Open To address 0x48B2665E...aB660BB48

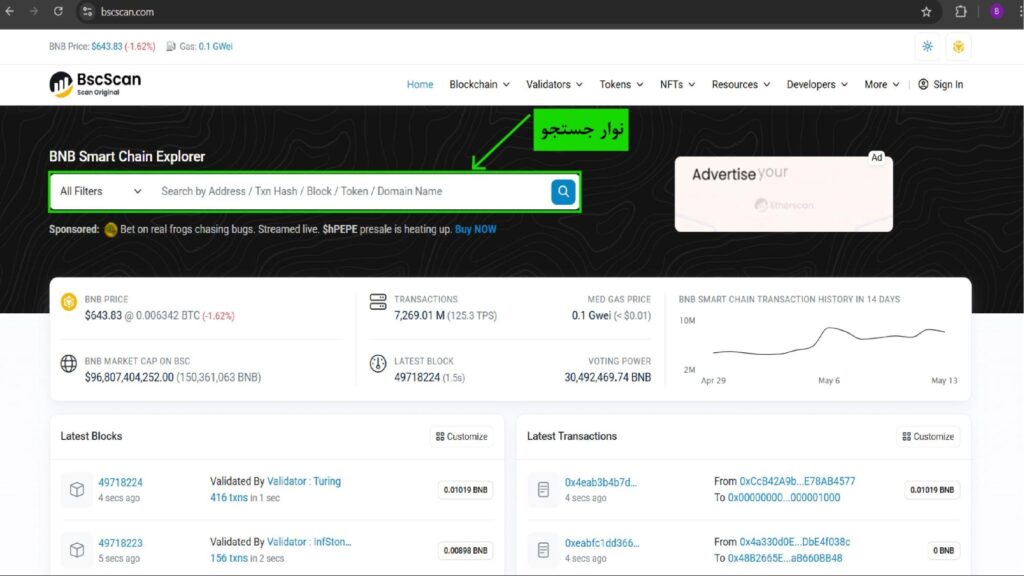point(785,558)
